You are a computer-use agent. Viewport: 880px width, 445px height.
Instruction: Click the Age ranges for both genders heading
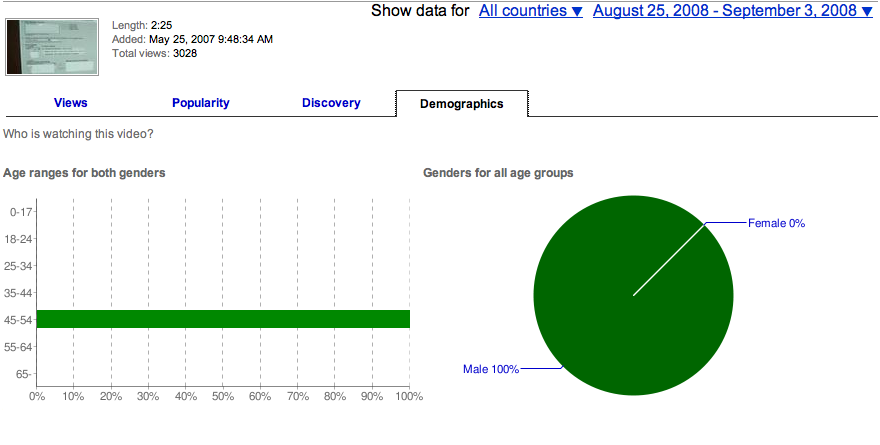[x=84, y=173]
